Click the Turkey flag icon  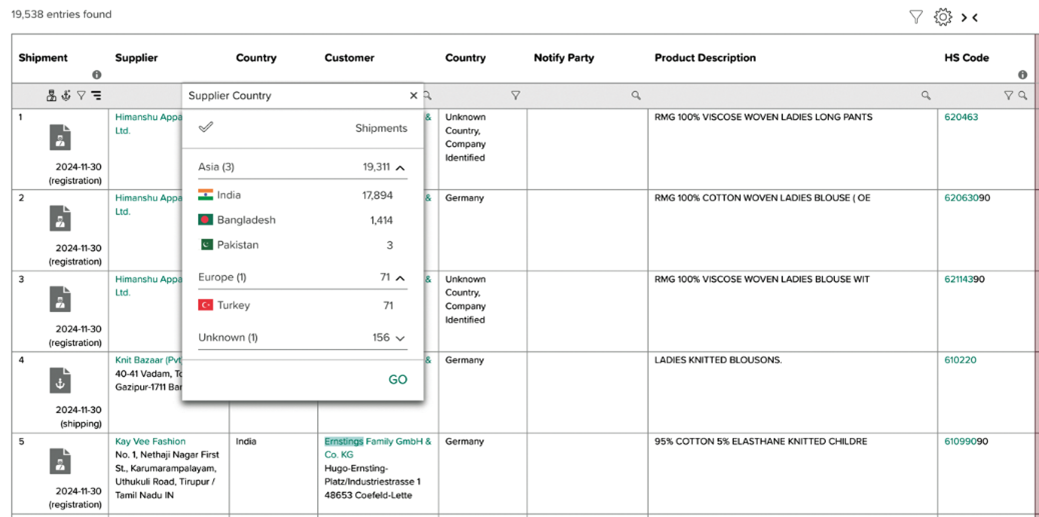pyautogui.click(x=205, y=306)
